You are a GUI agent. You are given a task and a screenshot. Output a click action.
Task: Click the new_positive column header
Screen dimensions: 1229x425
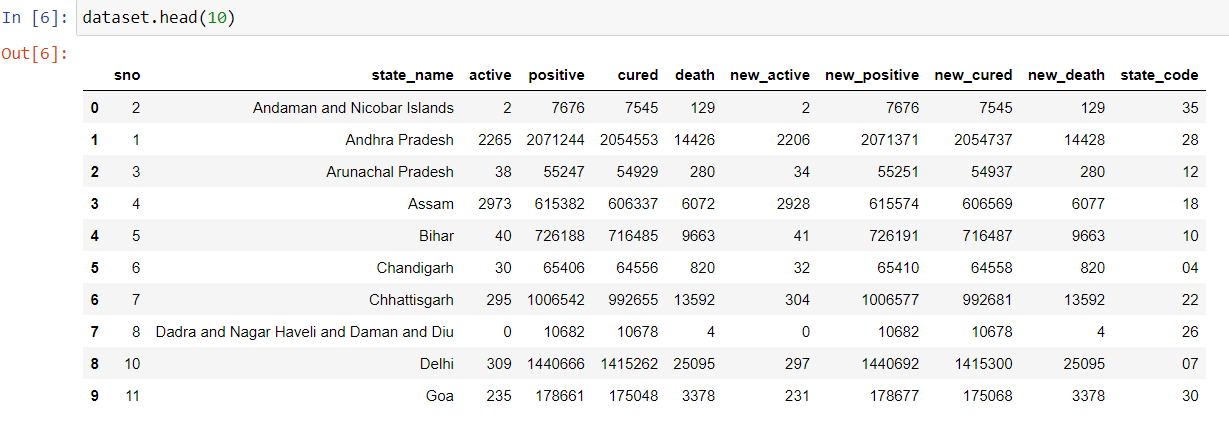pos(872,75)
